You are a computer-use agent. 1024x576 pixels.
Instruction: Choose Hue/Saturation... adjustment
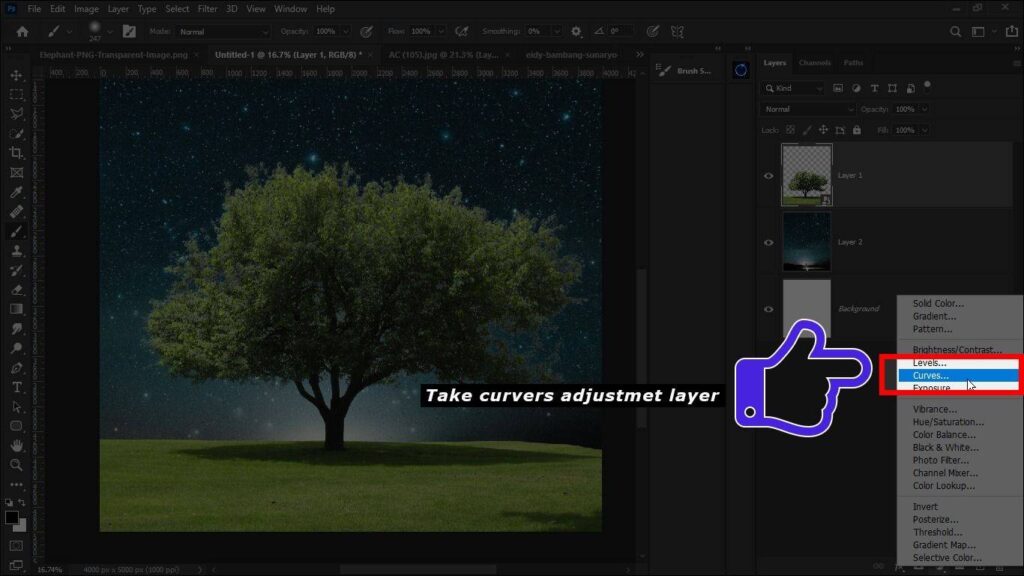pyautogui.click(x=948, y=422)
